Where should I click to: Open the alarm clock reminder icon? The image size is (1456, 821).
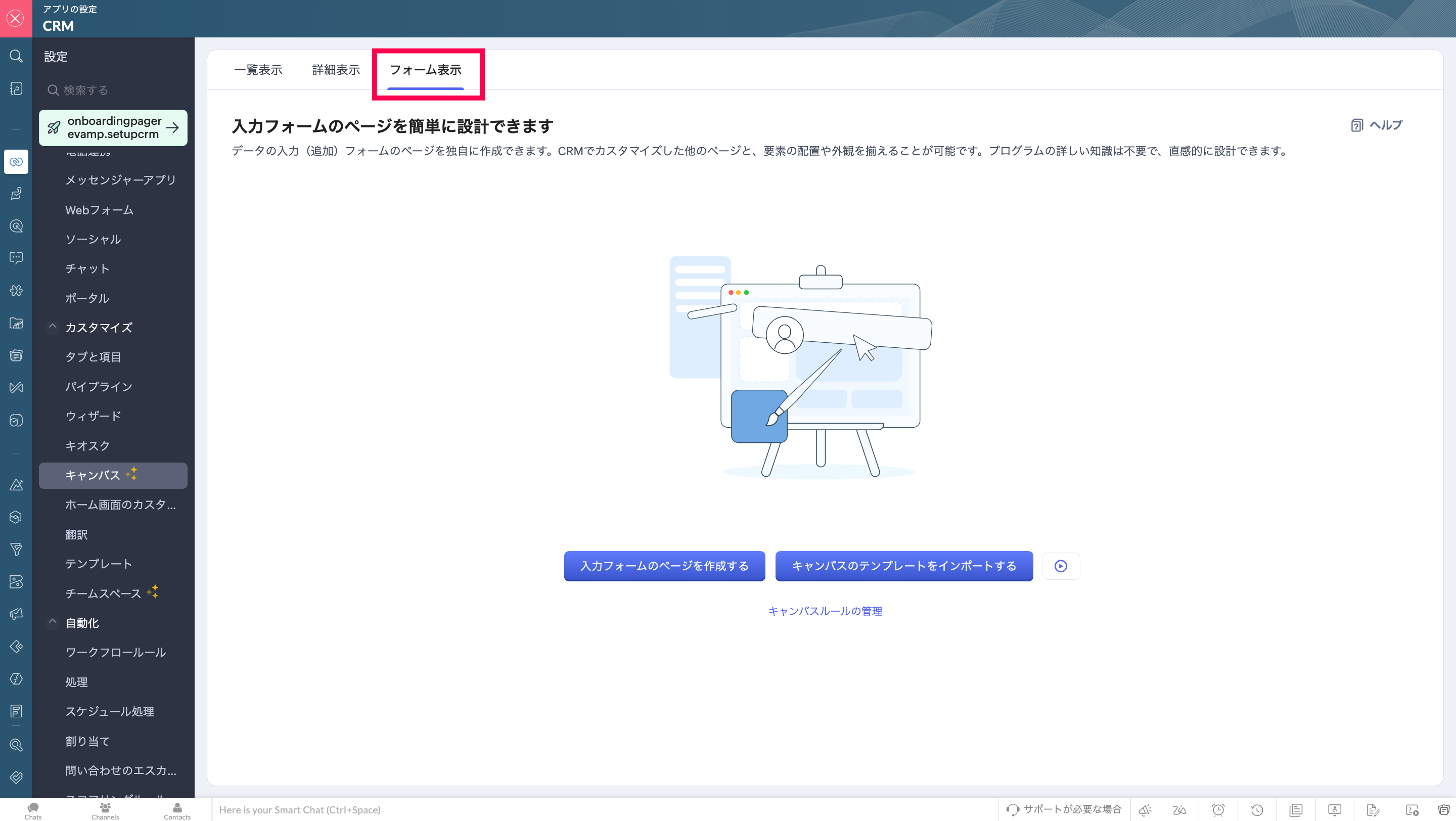[1218, 810]
